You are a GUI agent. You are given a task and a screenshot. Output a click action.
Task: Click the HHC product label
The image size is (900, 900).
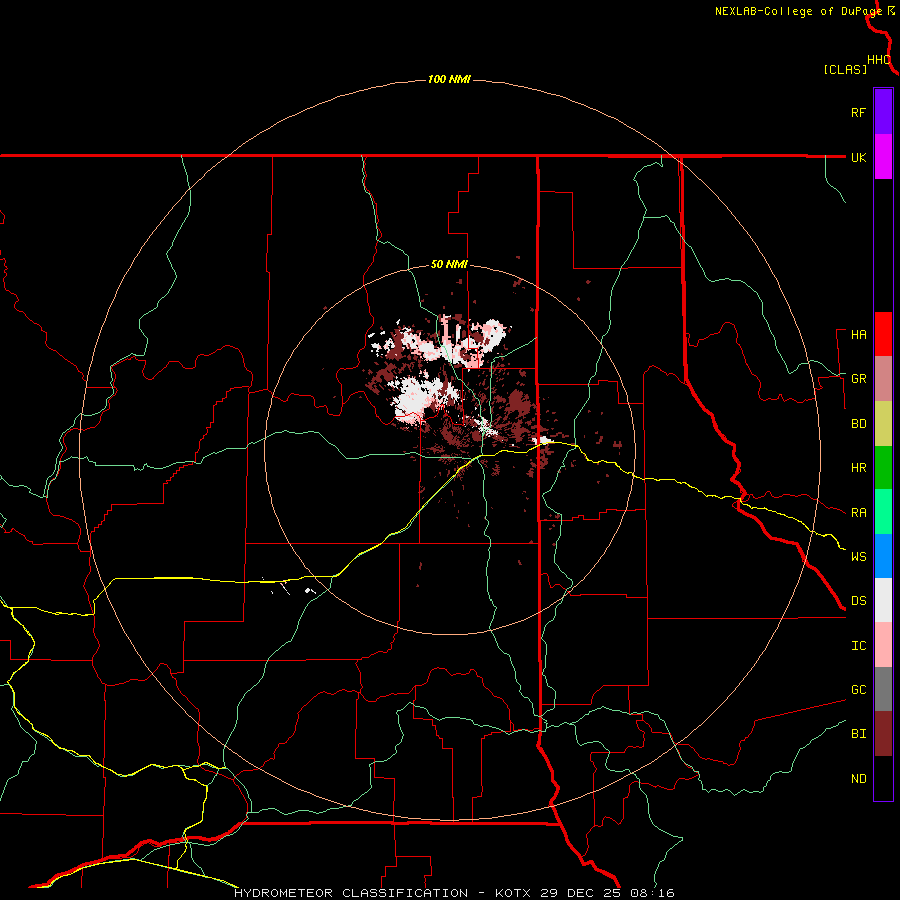(x=878, y=60)
